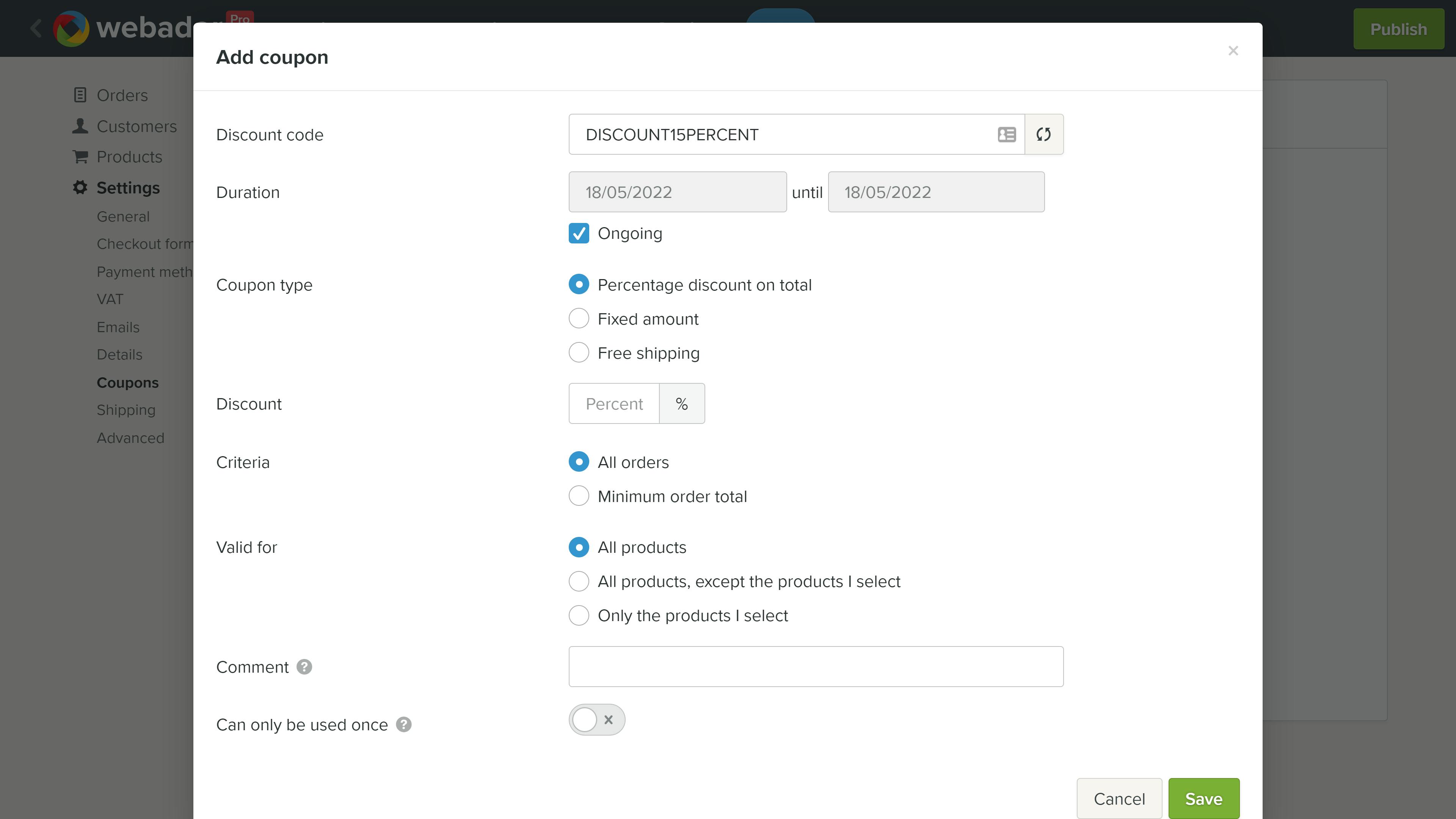Image resolution: width=1456 pixels, height=819 pixels.
Task: Uncheck the Ongoing checkbox
Action: click(x=578, y=233)
